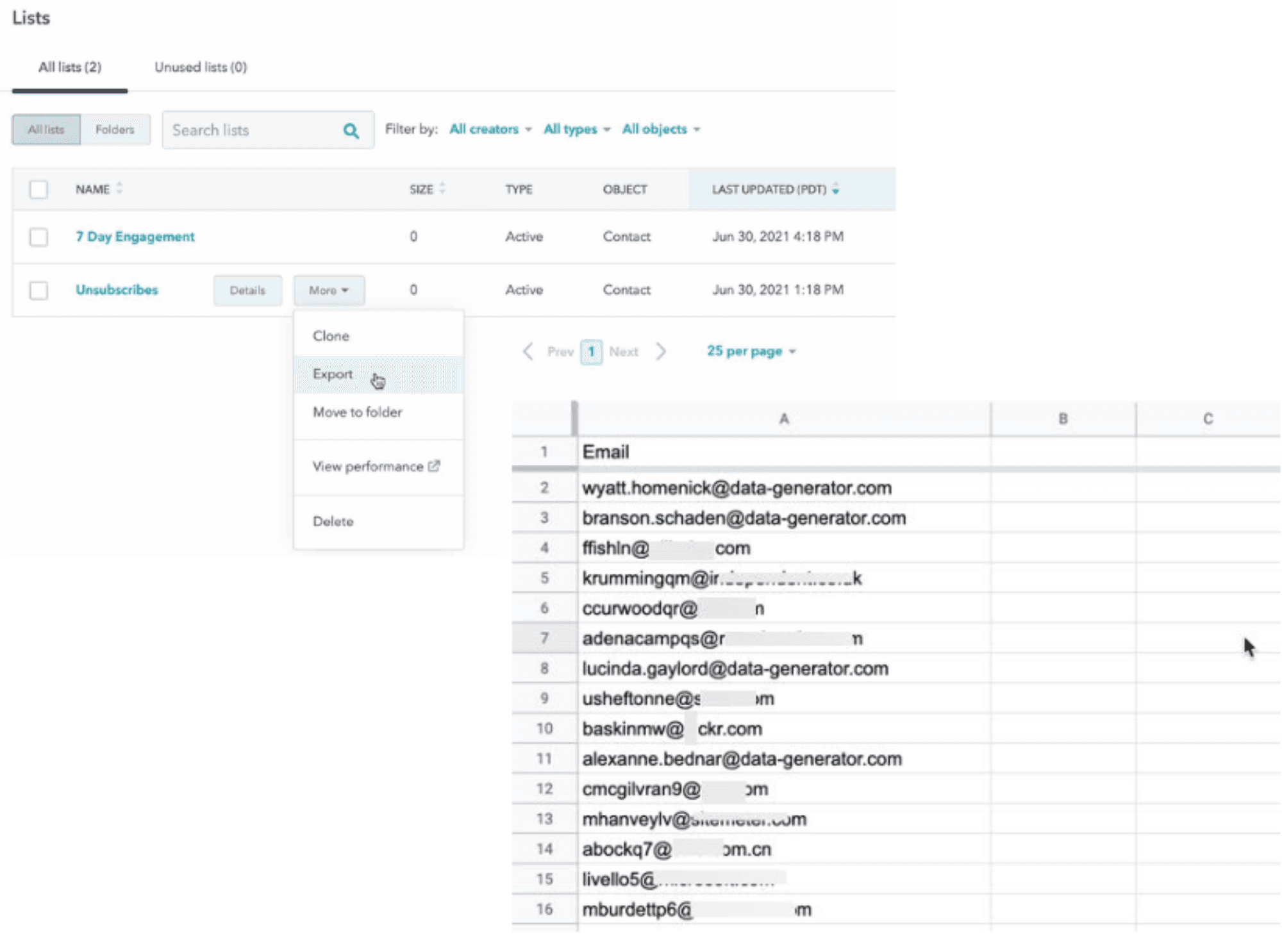Select spreadsheet row 16 header
Screen dimensions: 1282x952
point(544,910)
